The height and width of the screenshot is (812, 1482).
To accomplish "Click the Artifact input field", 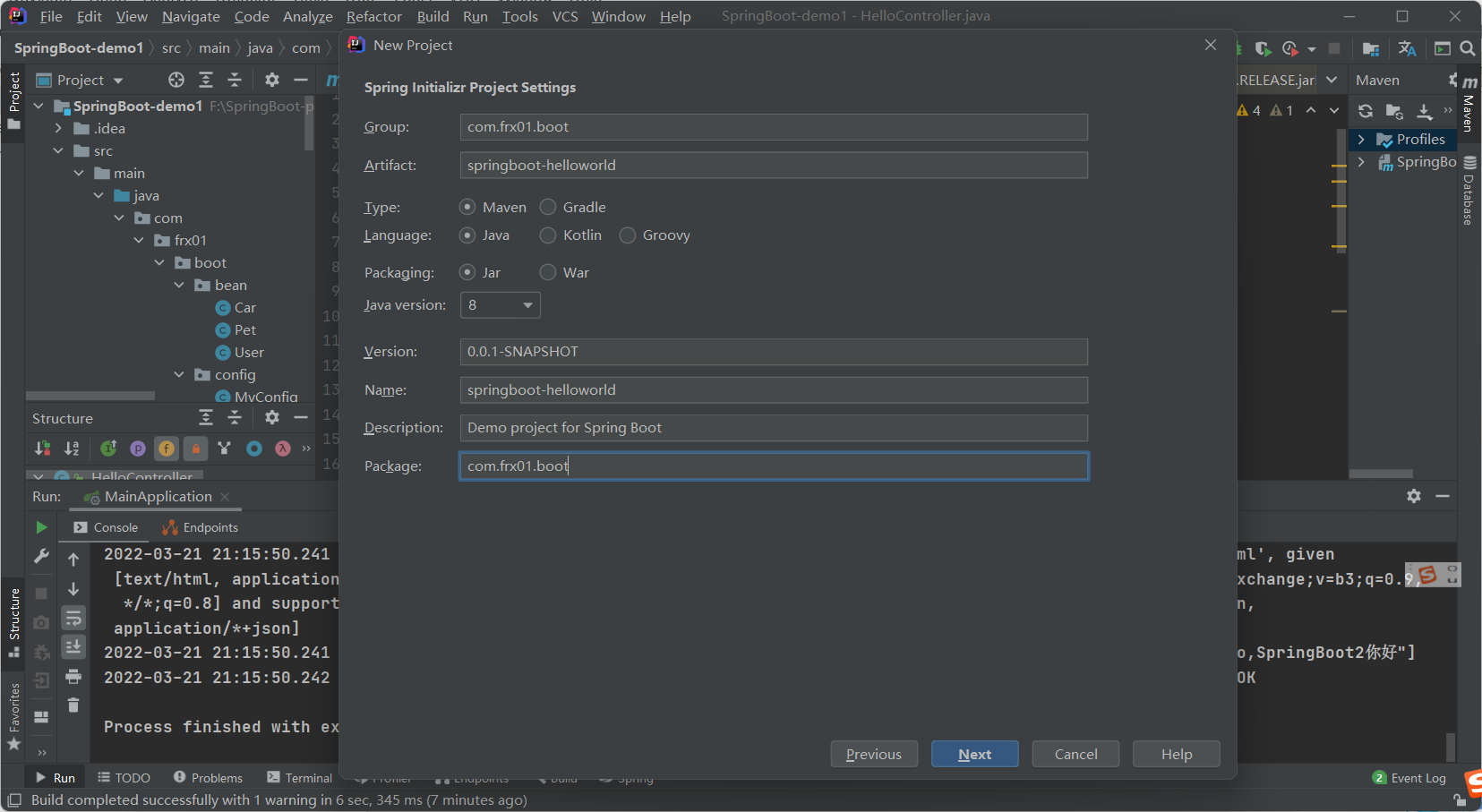I will (x=774, y=166).
